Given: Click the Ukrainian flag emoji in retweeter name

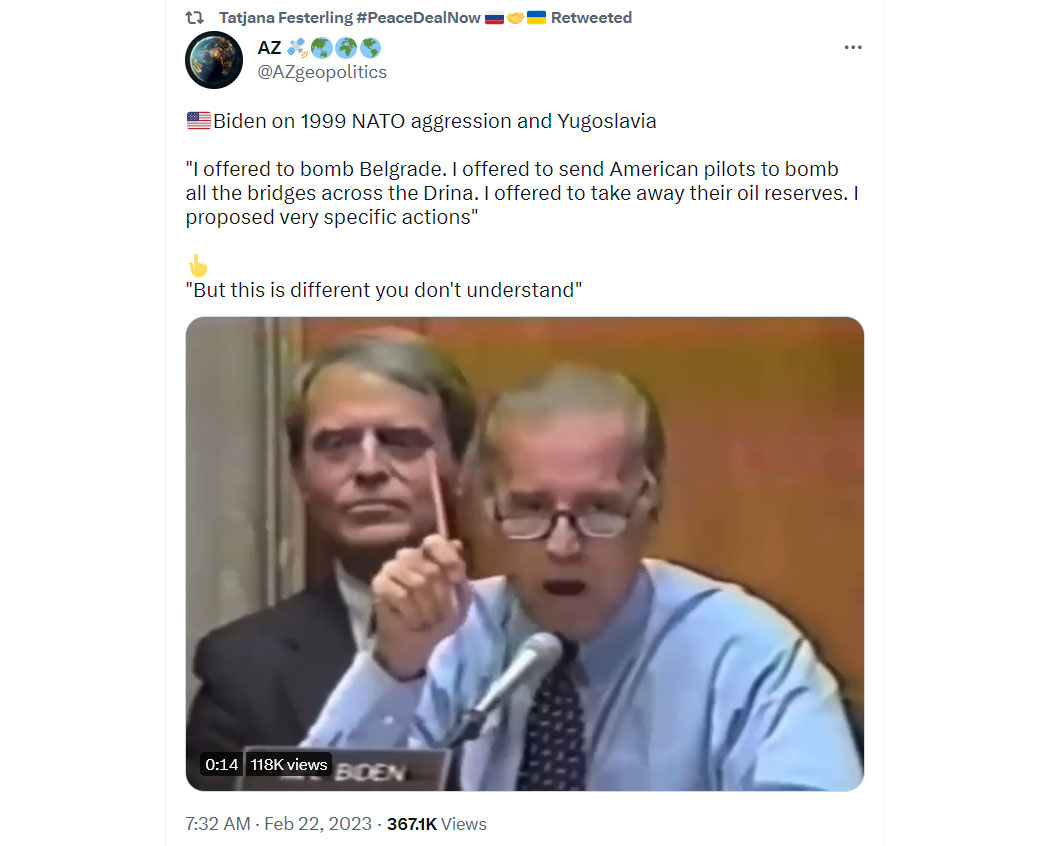Looking at the screenshot, I should 536,18.
